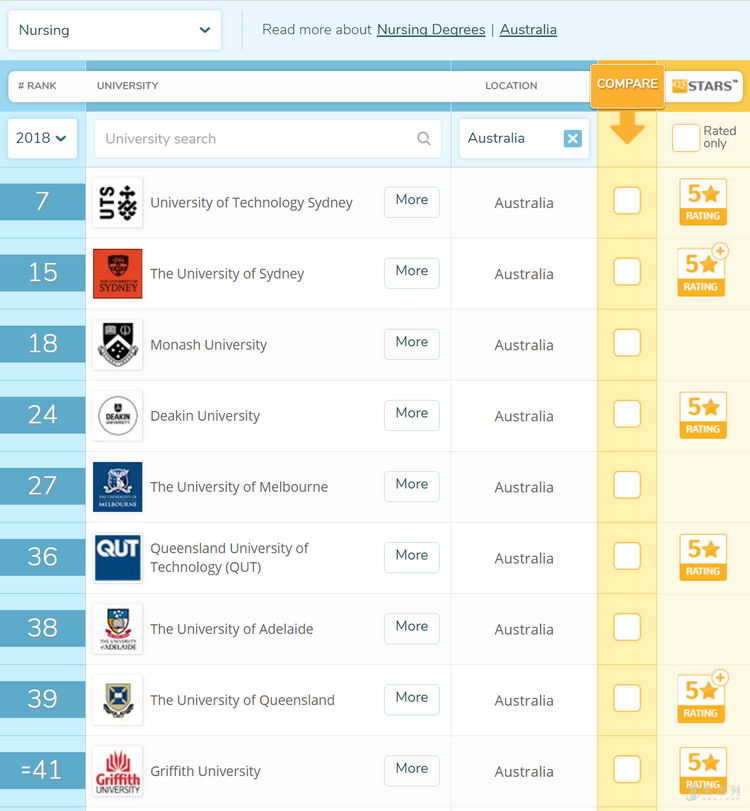This screenshot has width=750, height=811.
Task: Click the Monash University crest logo
Action: (x=118, y=344)
